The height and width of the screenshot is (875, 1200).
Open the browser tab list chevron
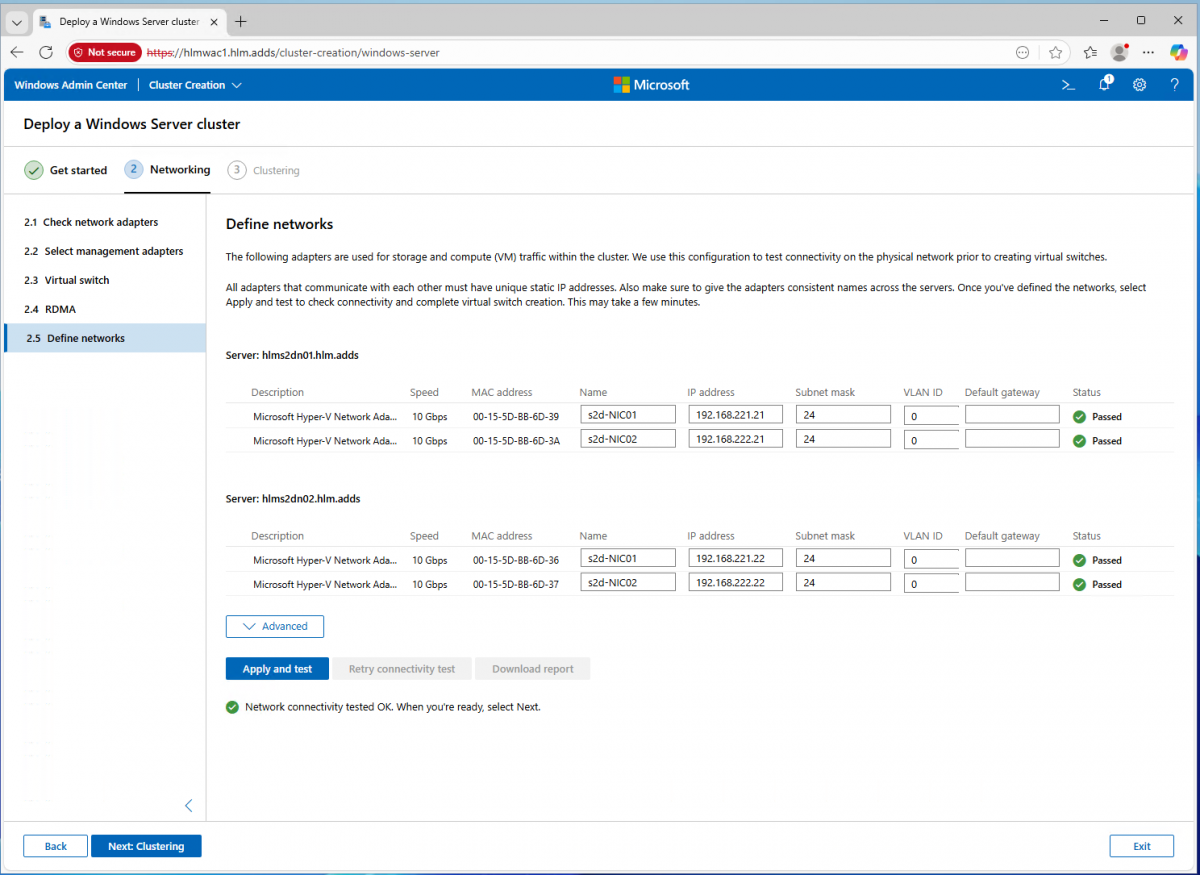tap(17, 21)
